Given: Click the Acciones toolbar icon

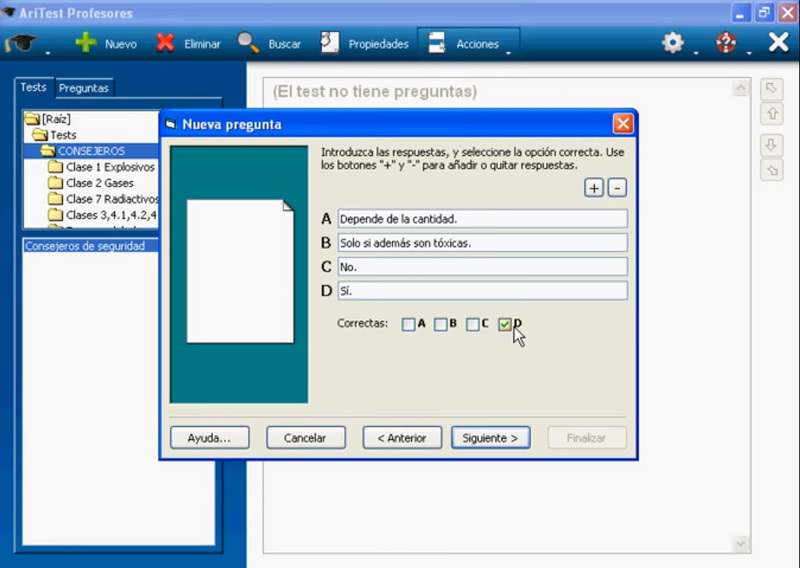Looking at the screenshot, I should [437, 43].
